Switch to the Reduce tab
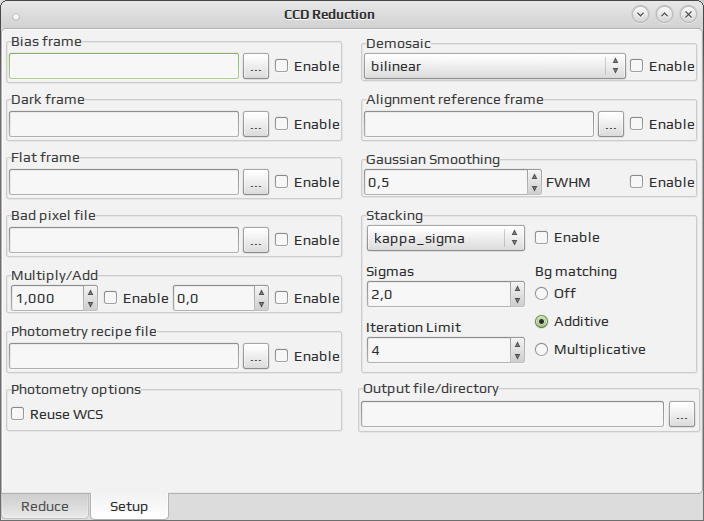704x521 pixels. (45, 507)
